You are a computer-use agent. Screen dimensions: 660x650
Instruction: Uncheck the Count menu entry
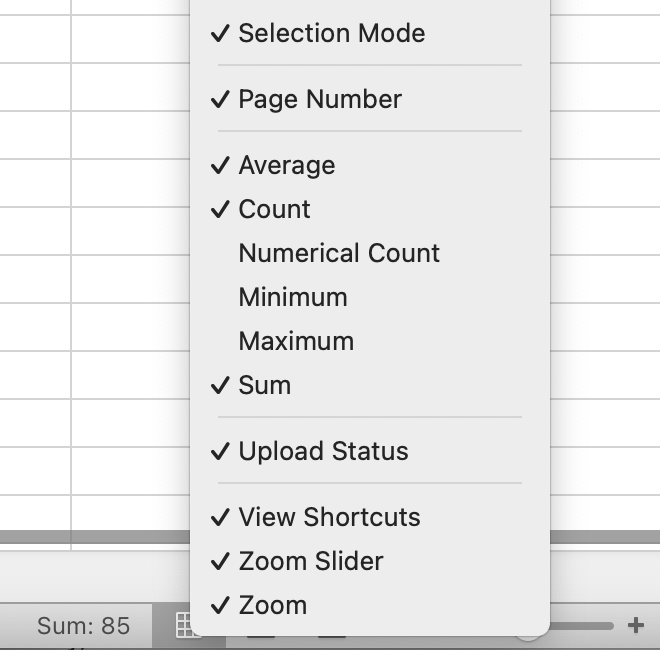274,209
